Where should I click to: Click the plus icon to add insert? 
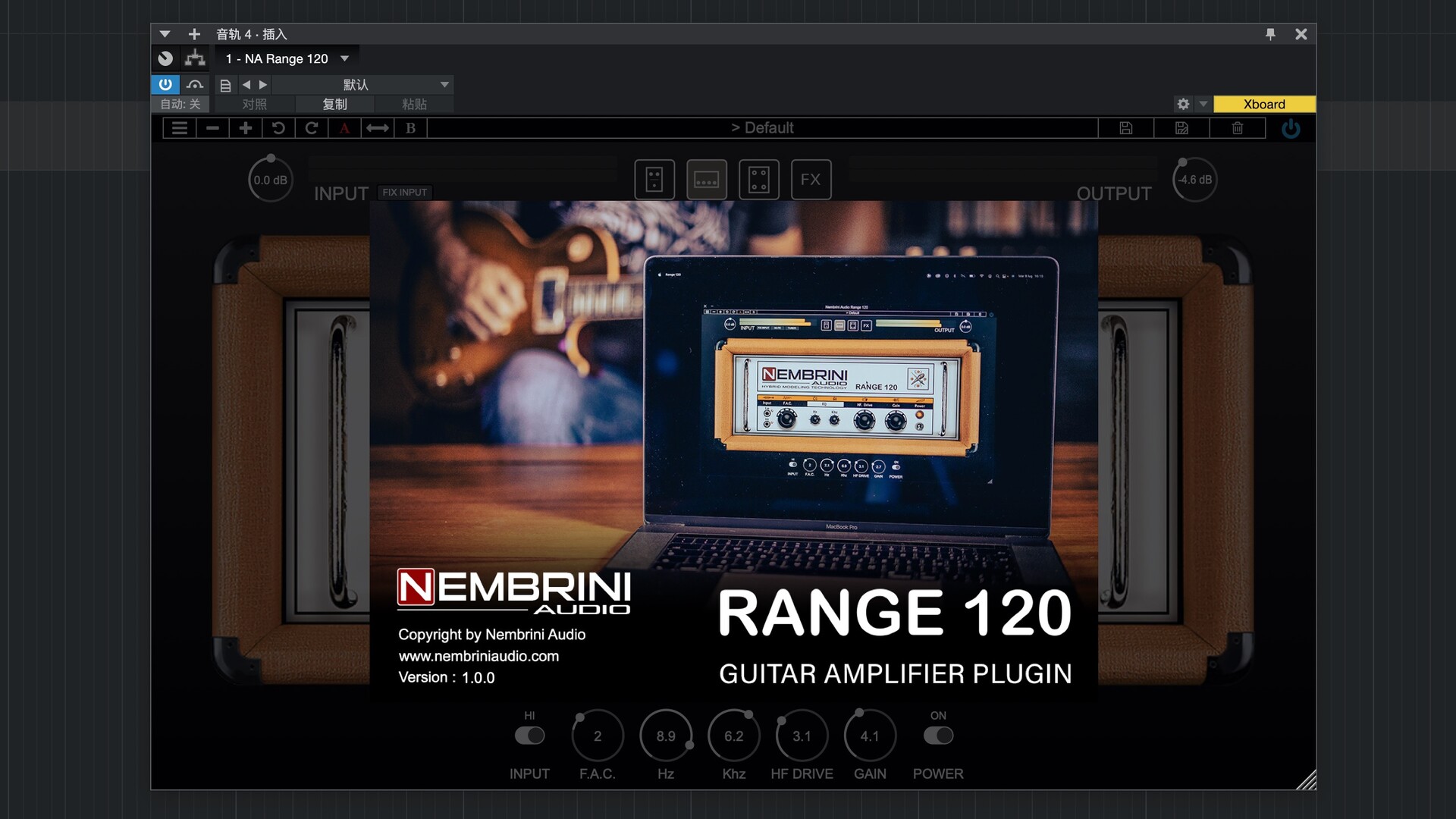pos(194,34)
